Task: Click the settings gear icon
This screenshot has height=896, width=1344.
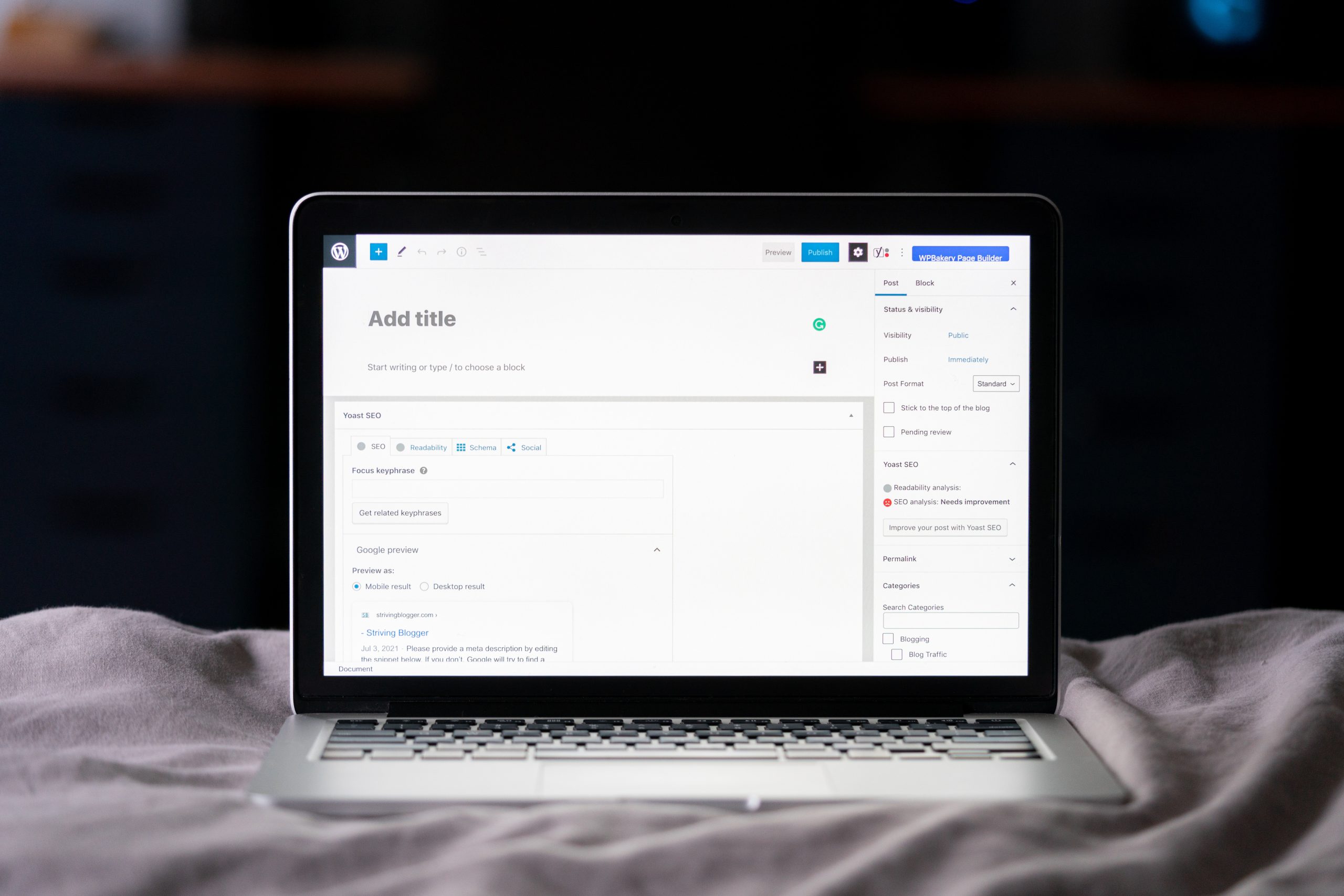Action: tap(857, 251)
